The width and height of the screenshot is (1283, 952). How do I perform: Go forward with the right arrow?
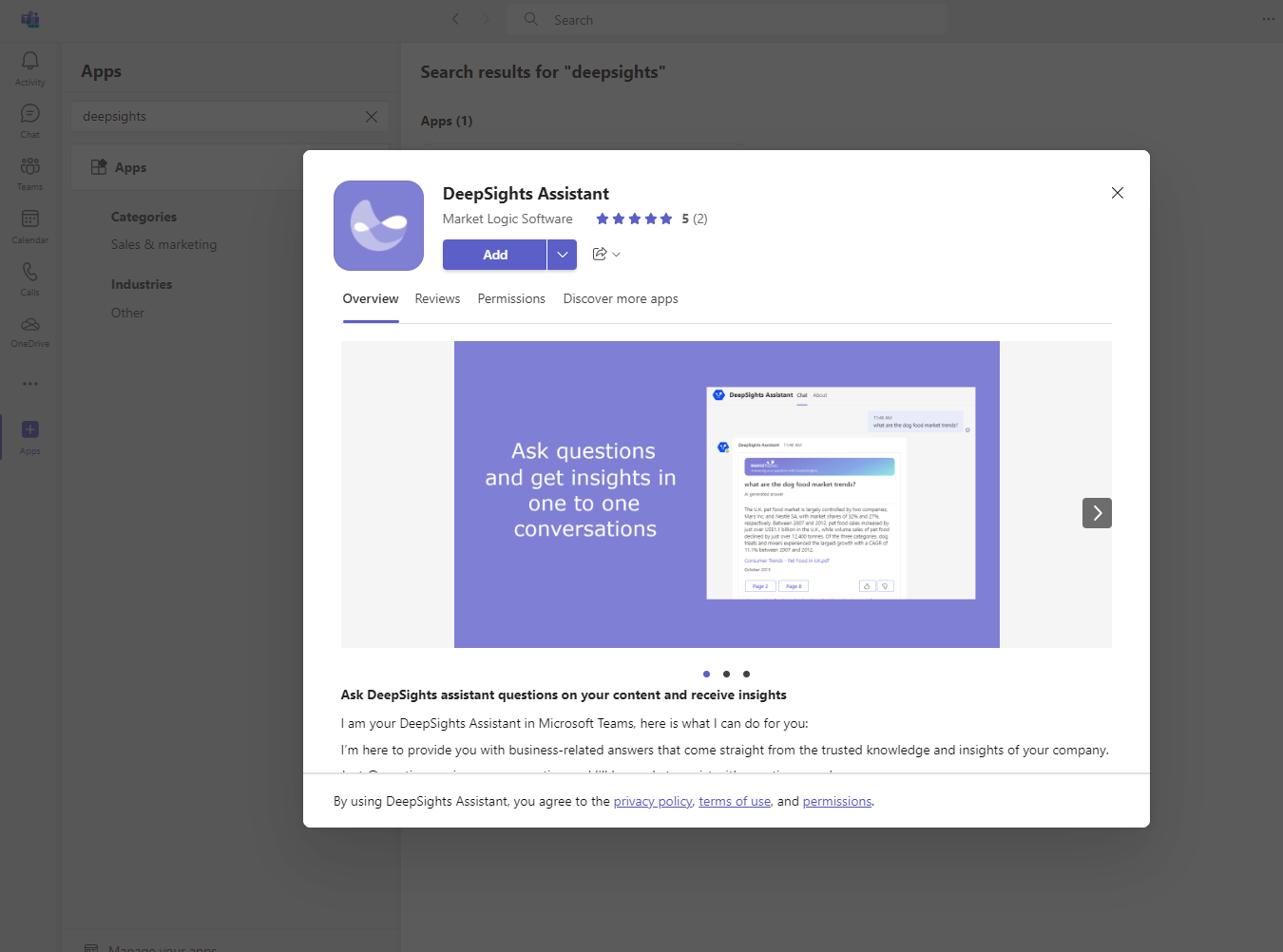tap(487, 19)
